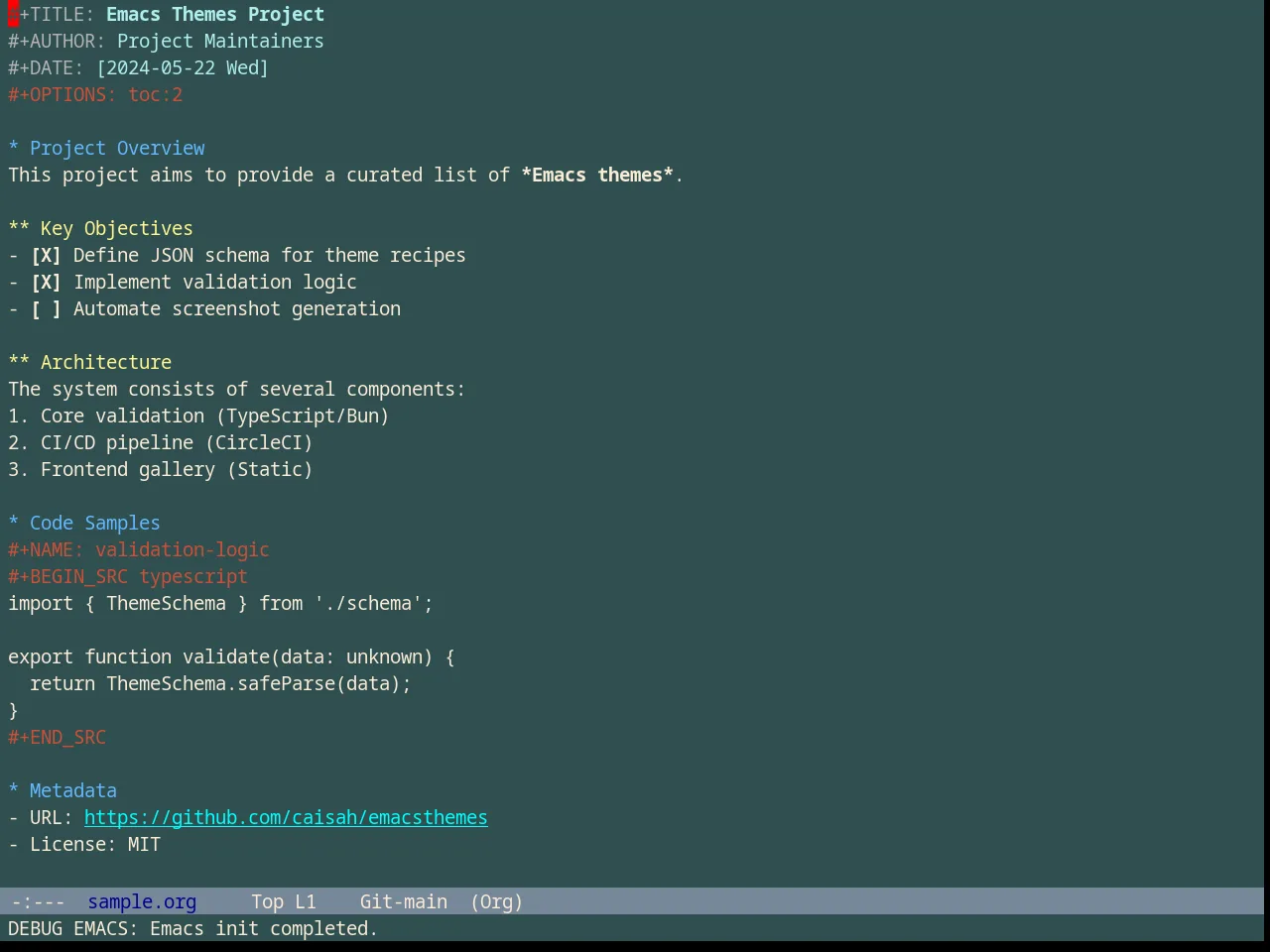Click the date stamp [2024-05-22 Wed]
This screenshot has height=952, width=1270.
pyautogui.click(x=183, y=67)
